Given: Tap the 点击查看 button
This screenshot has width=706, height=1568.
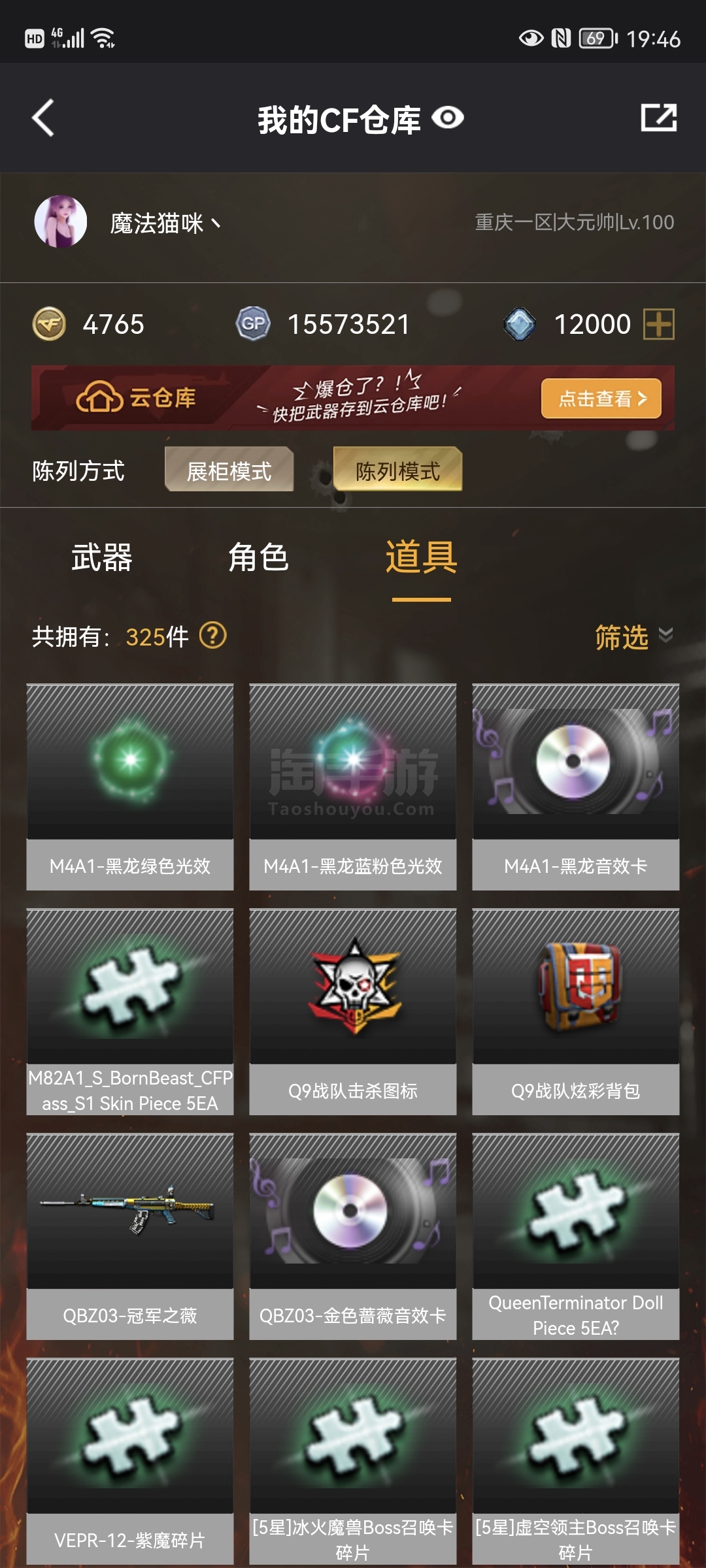Looking at the screenshot, I should [601, 399].
